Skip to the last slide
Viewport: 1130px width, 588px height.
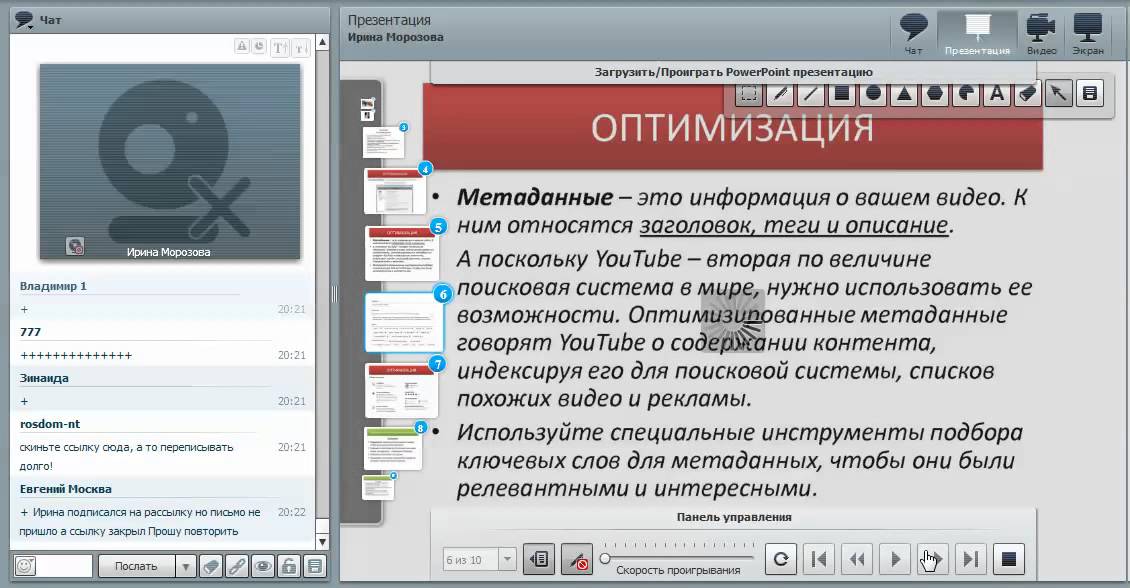point(971,559)
